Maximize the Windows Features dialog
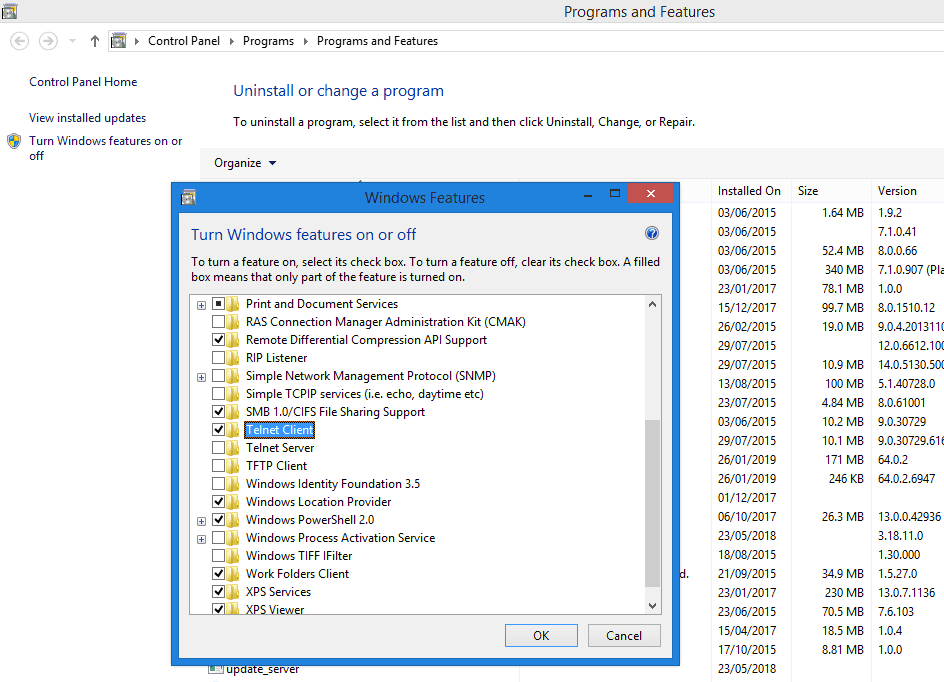 [615, 193]
